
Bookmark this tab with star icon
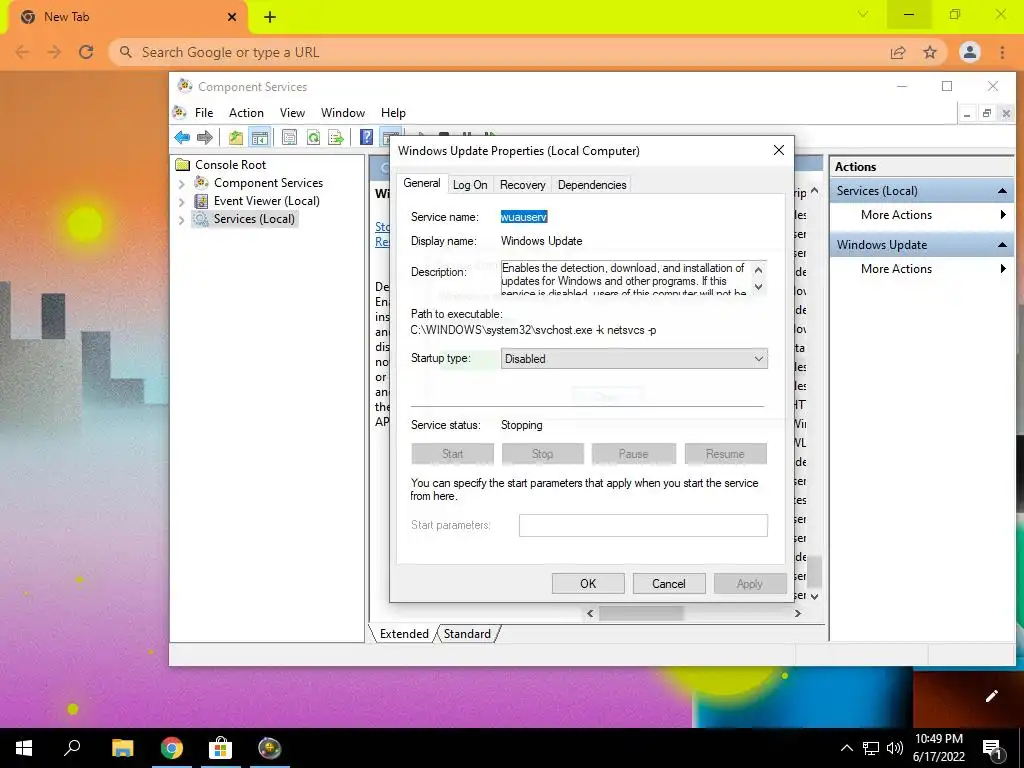pos(930,52)
